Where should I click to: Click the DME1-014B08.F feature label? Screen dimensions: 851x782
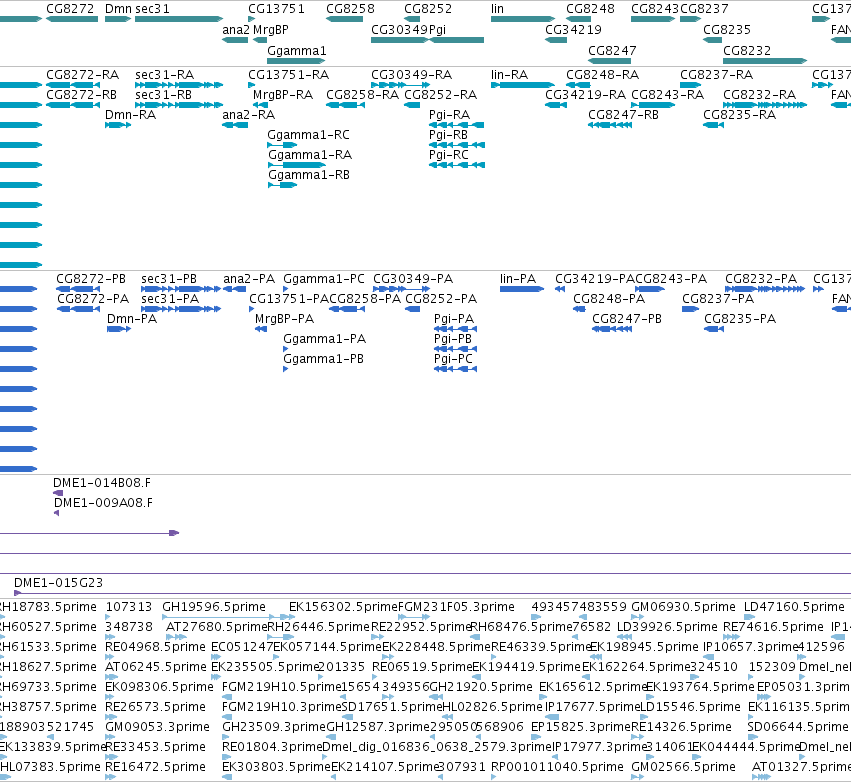pyautogui.click(x=102, y=482)
